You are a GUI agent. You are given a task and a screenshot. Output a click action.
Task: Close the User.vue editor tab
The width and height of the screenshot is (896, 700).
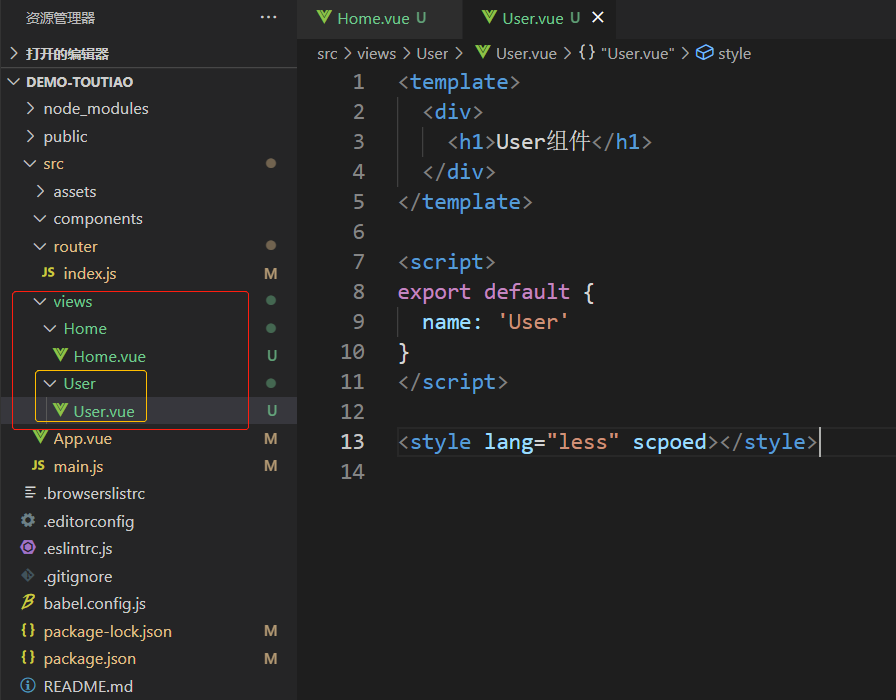(x=598, y=18)
